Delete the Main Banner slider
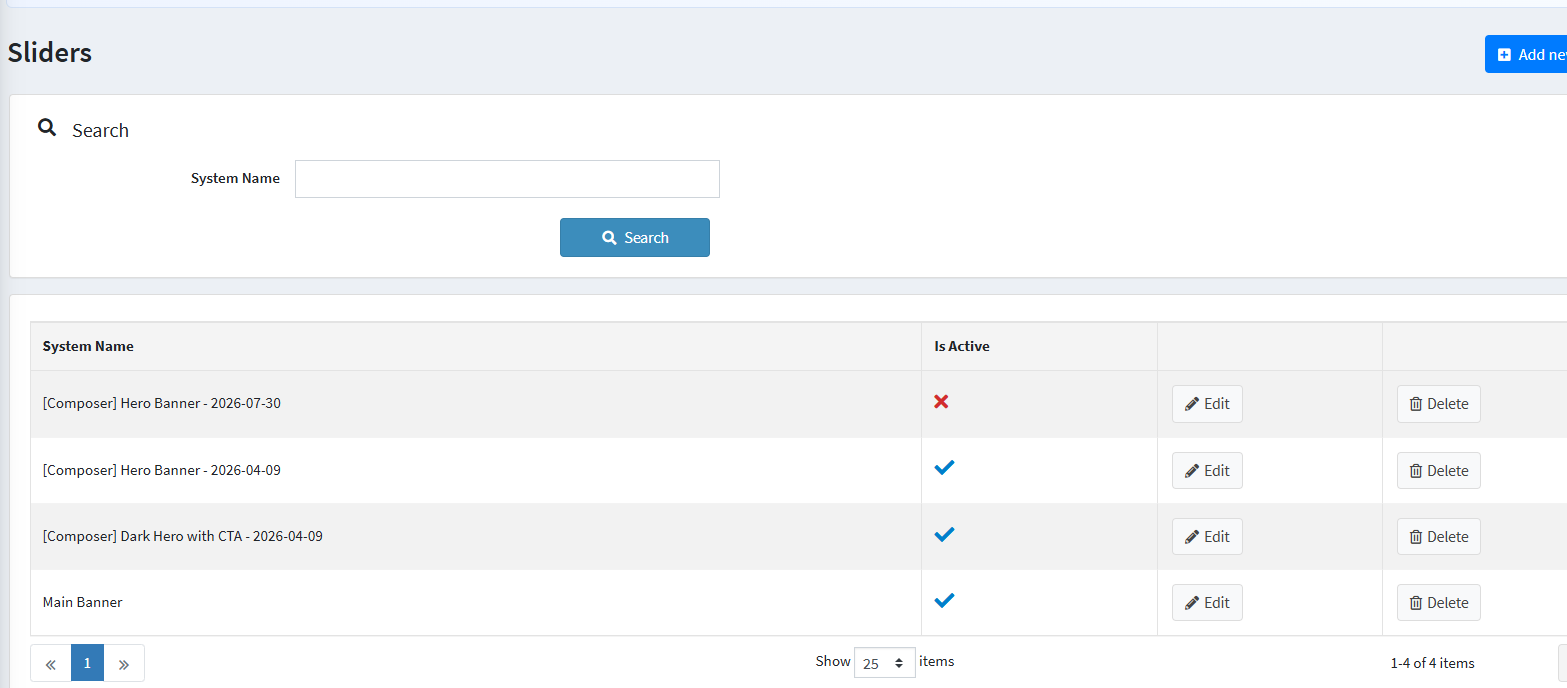The height and width of the screenshot is (688, 1567). click(x=1439, y=603)
